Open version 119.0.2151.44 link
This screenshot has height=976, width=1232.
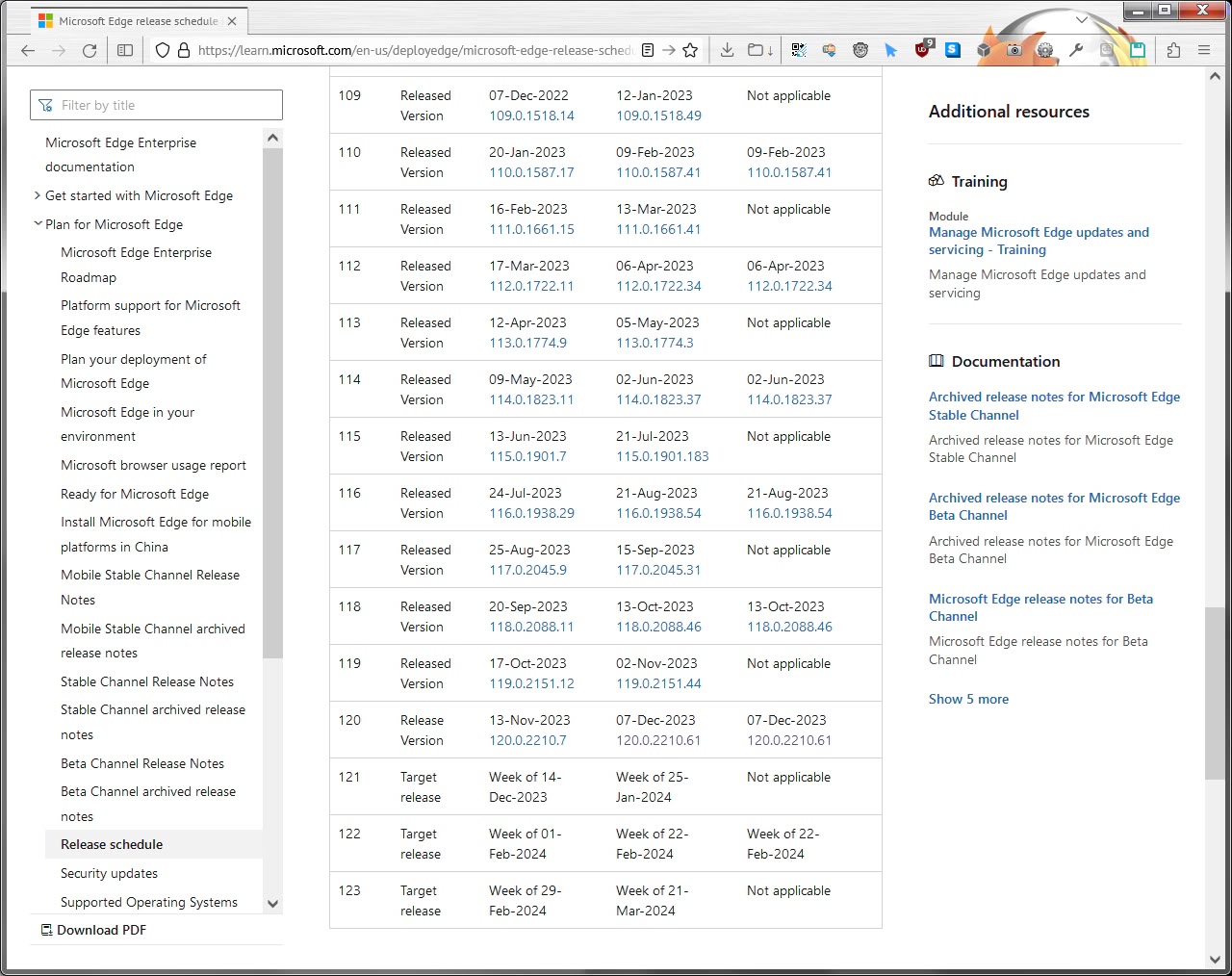[658, 683]
